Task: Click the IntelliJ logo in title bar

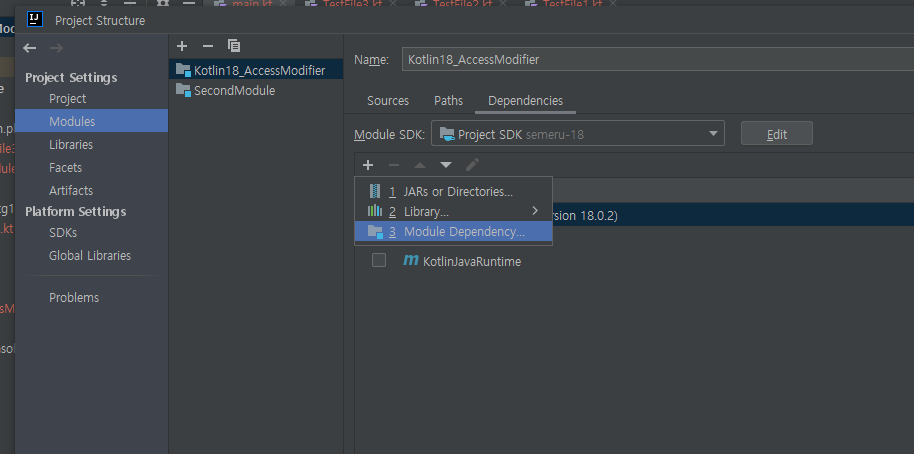Action: click(35, 20)
